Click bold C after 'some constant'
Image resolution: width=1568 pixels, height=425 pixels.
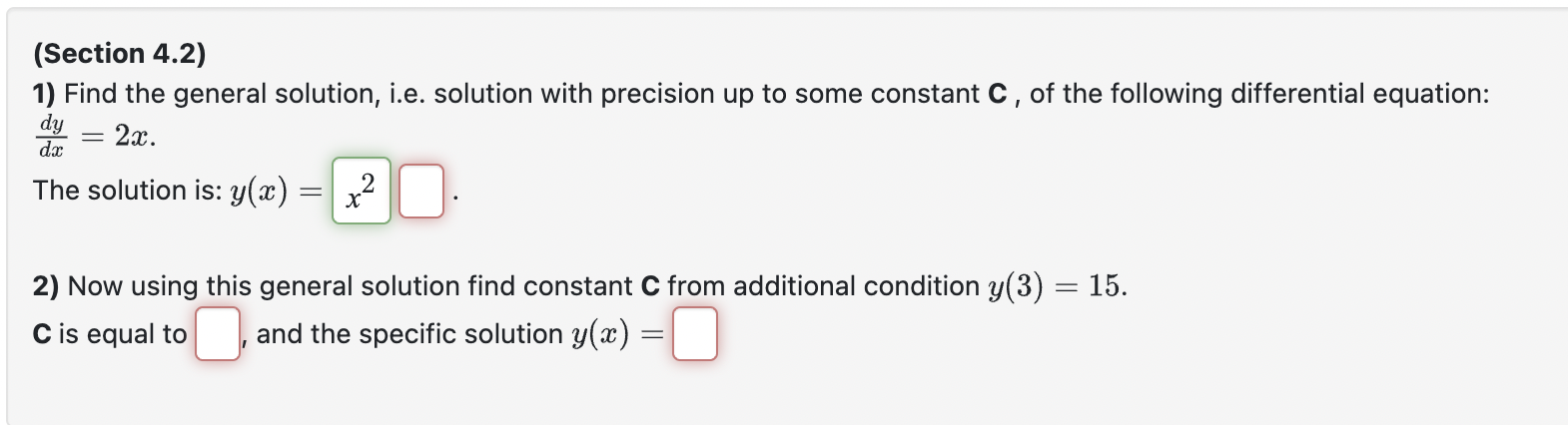pyautogui.click(x=997, y=94)
